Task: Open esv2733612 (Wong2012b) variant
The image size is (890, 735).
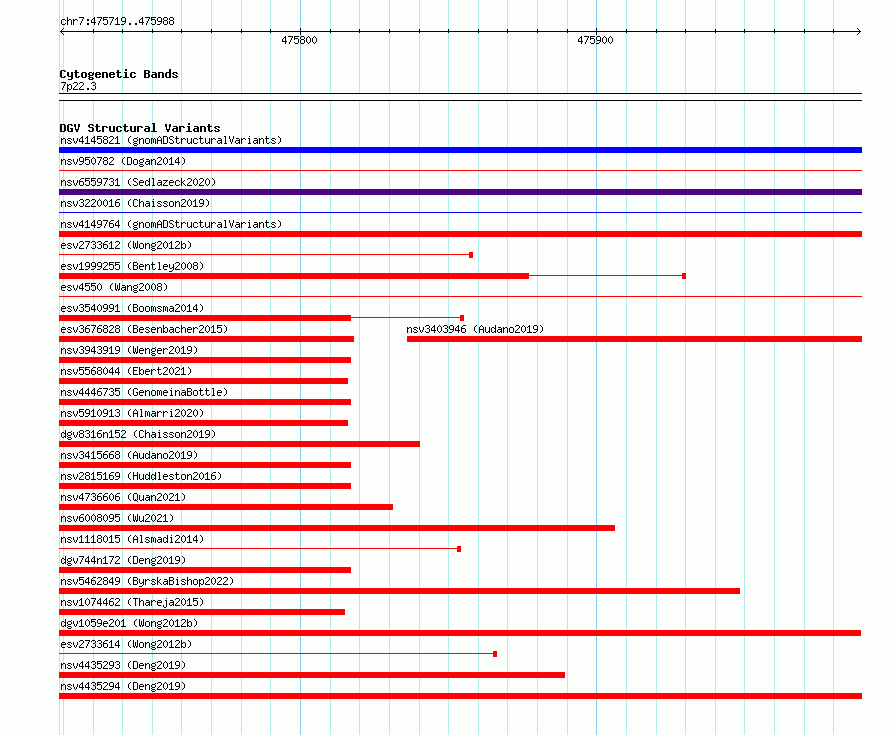Action: (126, 245)
